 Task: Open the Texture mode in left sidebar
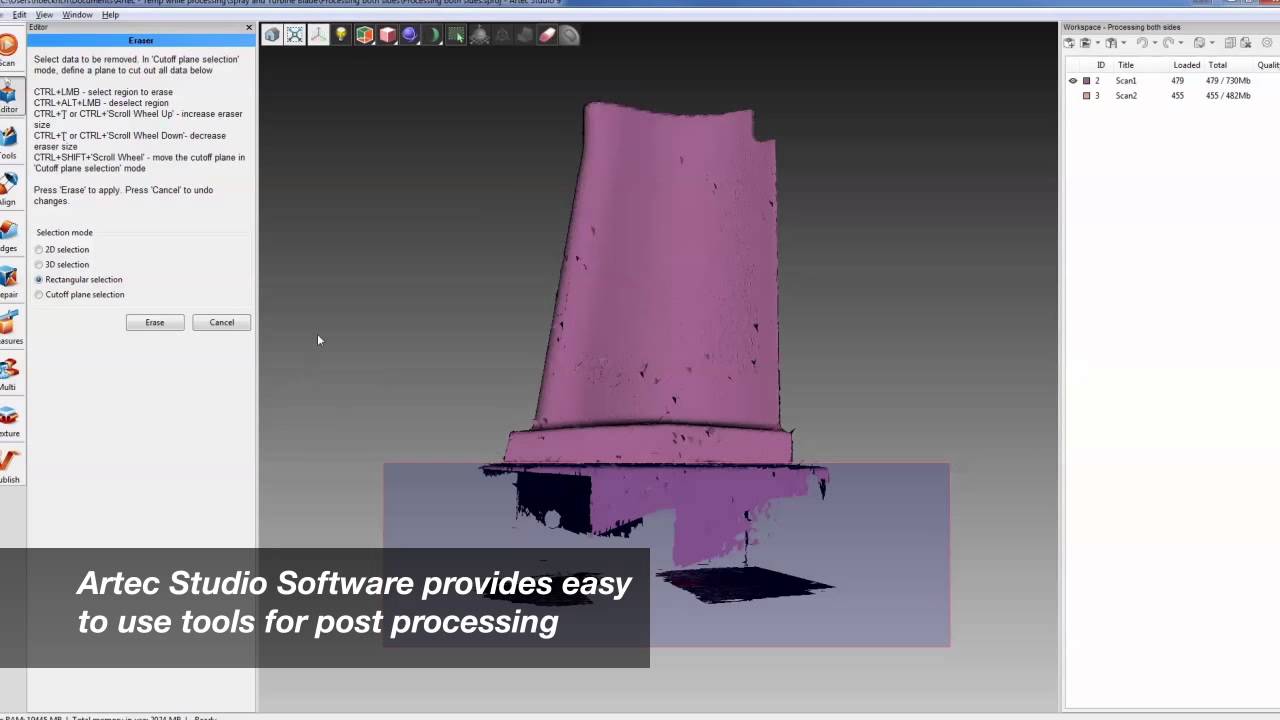[9, 421]
